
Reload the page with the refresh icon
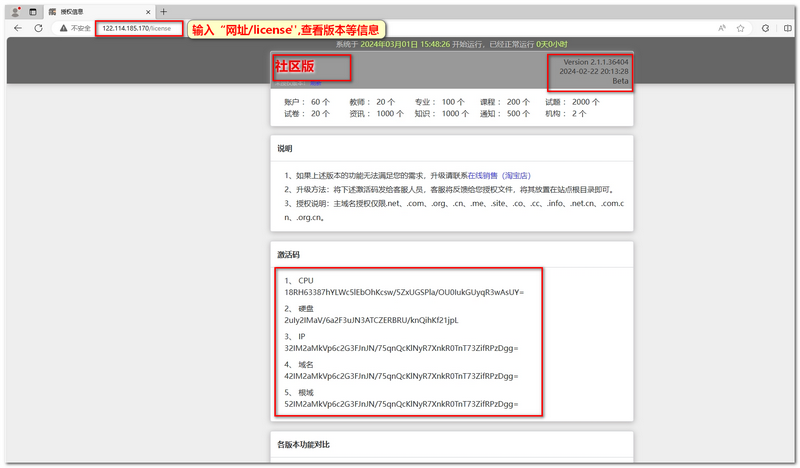pyautogui.click(x=38, y=28)
